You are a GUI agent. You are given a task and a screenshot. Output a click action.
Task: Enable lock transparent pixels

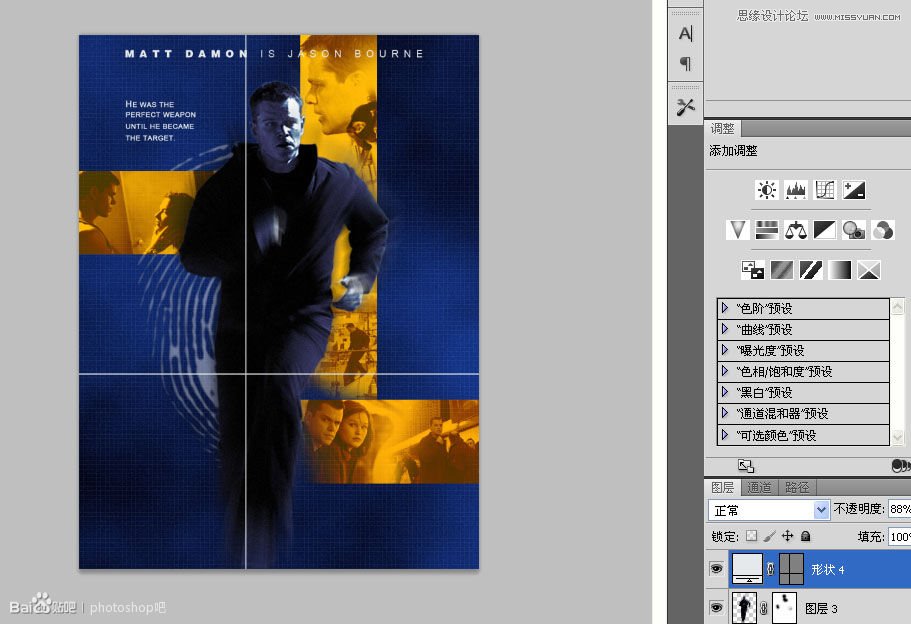[750, 535]
